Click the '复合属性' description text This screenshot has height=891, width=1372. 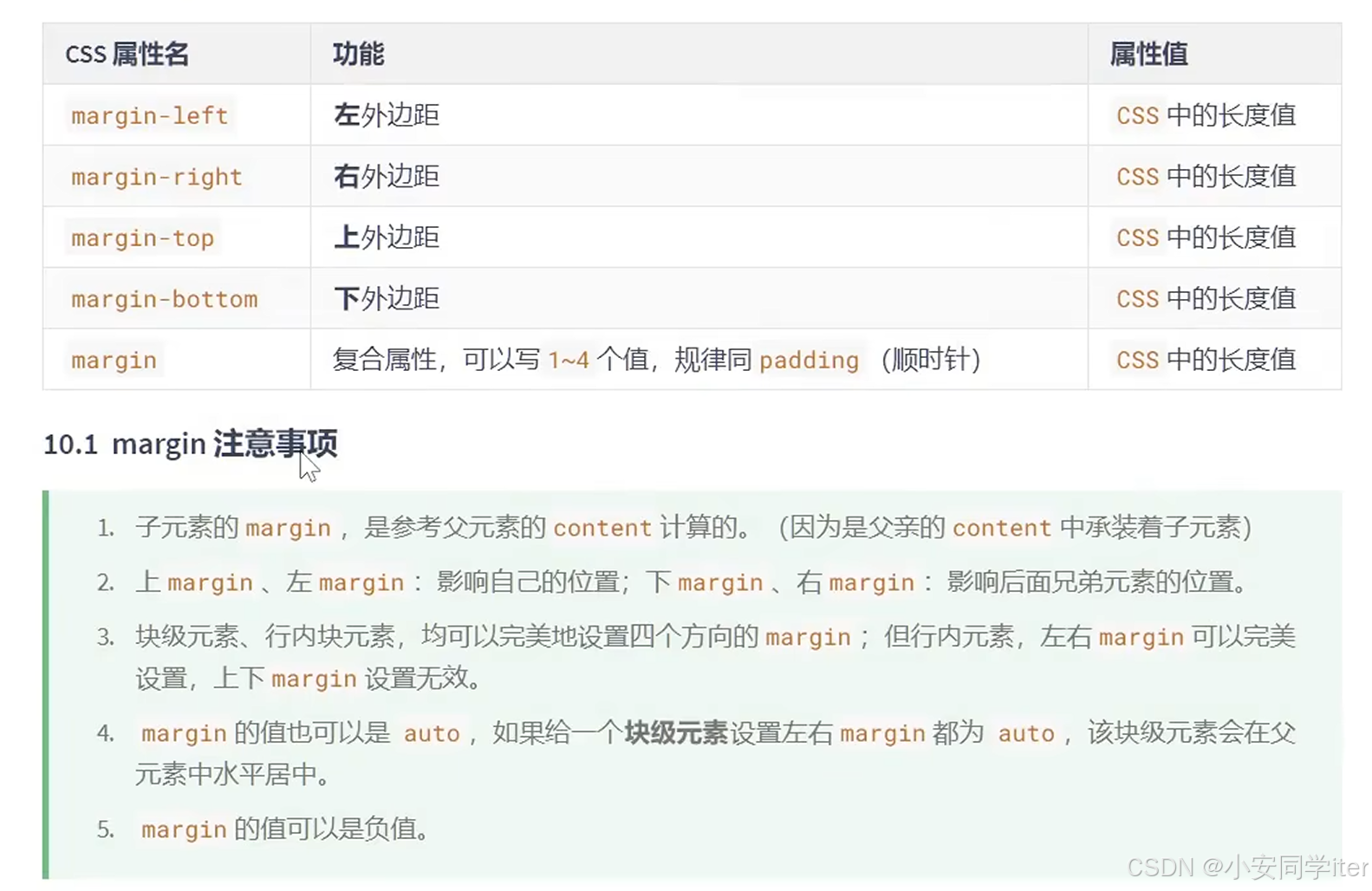tap(384, 360)
